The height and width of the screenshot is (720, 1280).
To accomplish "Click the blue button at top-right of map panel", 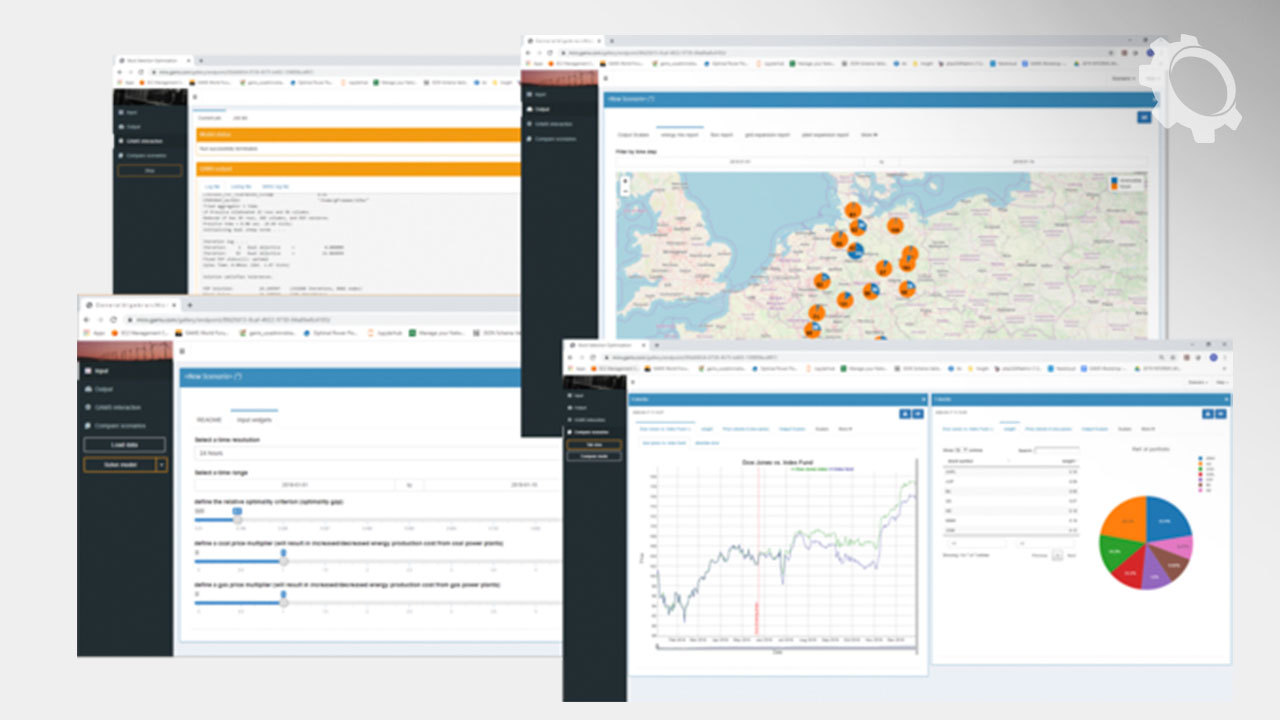I will coord(1144,117).
